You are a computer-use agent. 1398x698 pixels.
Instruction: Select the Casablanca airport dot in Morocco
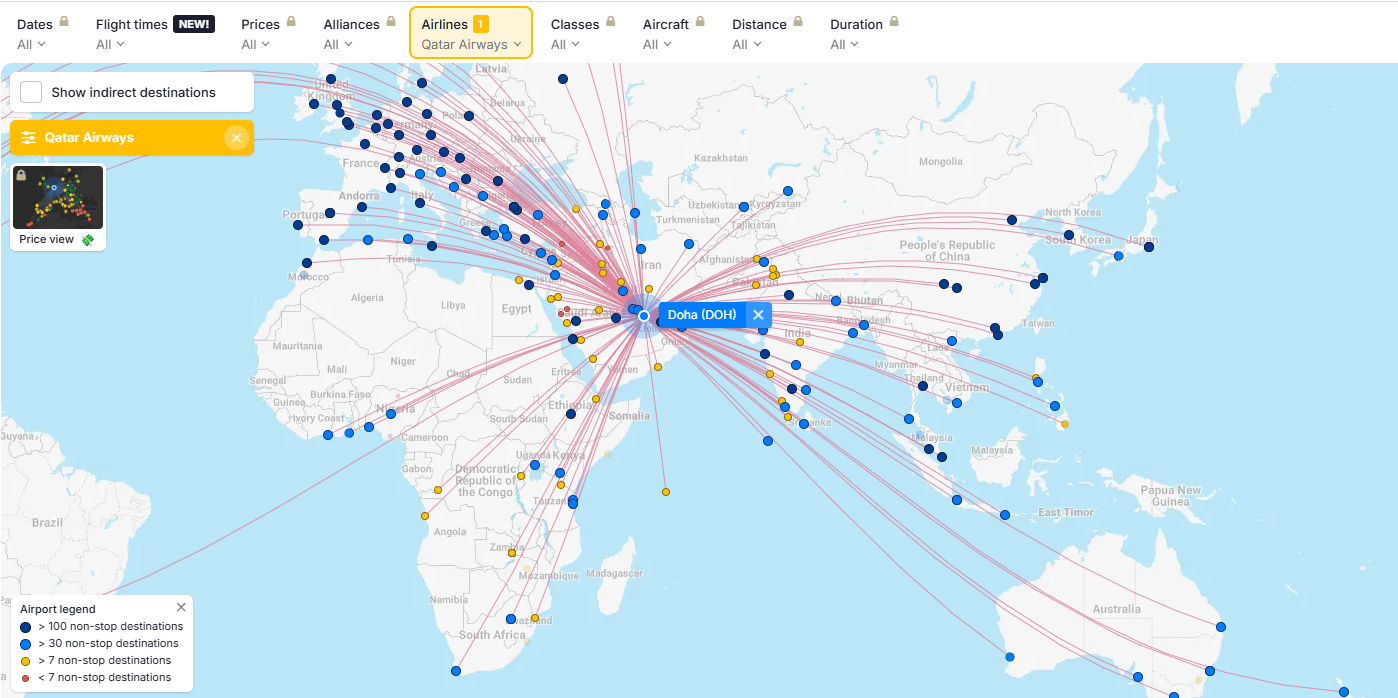pos(307,263)
